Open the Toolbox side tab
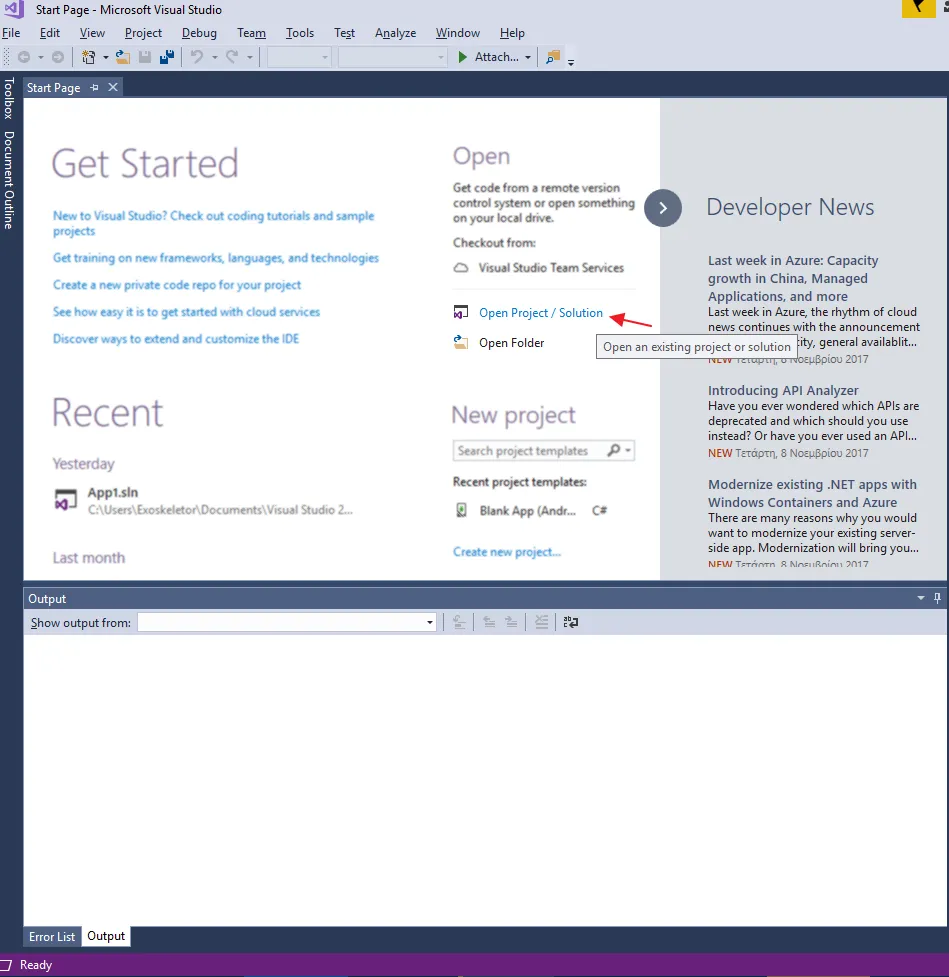Viewport: 949px width, 977px height. [x=9, y=98]
